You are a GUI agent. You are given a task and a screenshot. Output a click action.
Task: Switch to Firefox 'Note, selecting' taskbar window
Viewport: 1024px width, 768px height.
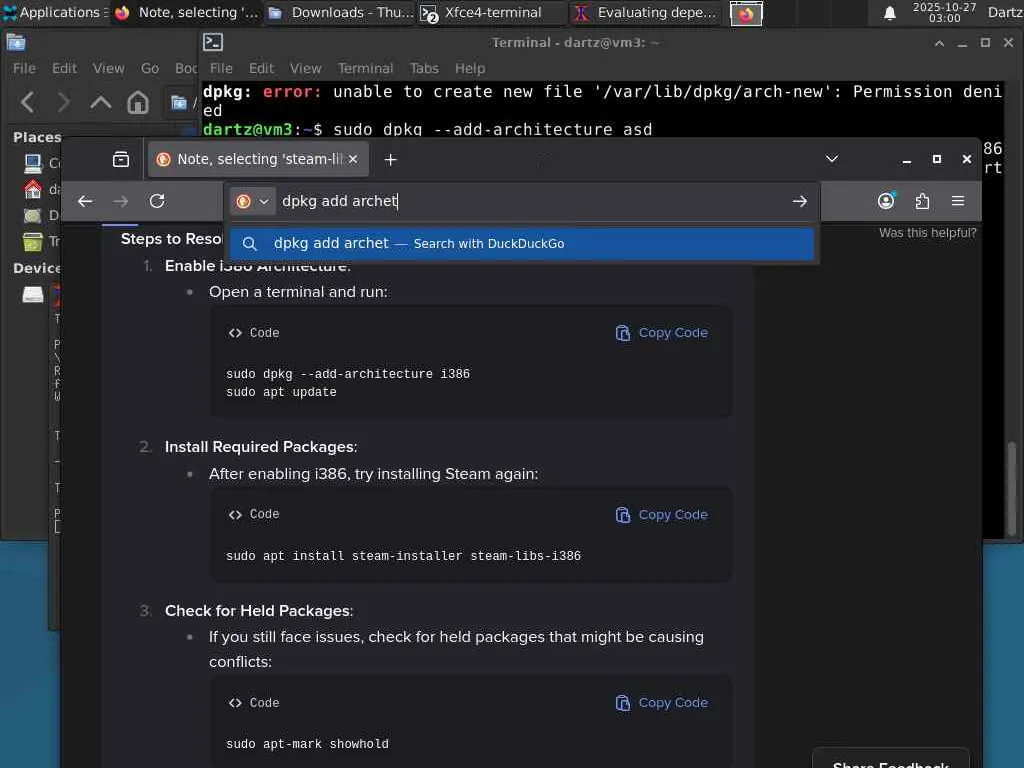tap(187, 12)
